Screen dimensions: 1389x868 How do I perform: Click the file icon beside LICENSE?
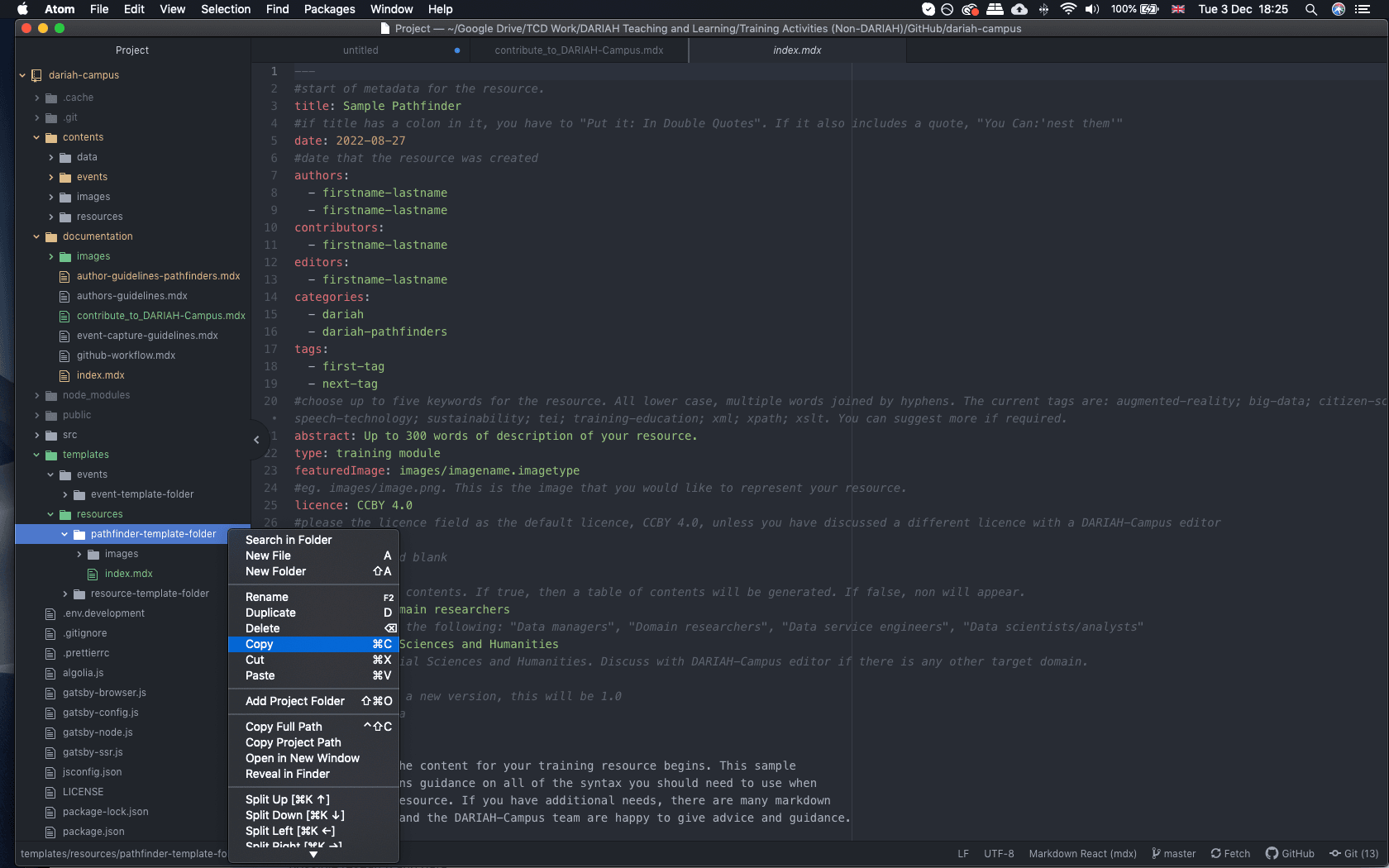click(50, 792)
